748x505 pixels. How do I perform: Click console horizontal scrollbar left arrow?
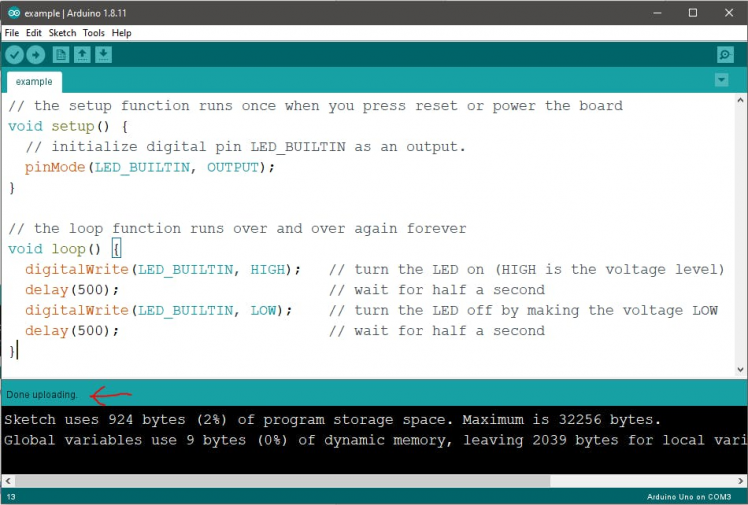point(8,481)
